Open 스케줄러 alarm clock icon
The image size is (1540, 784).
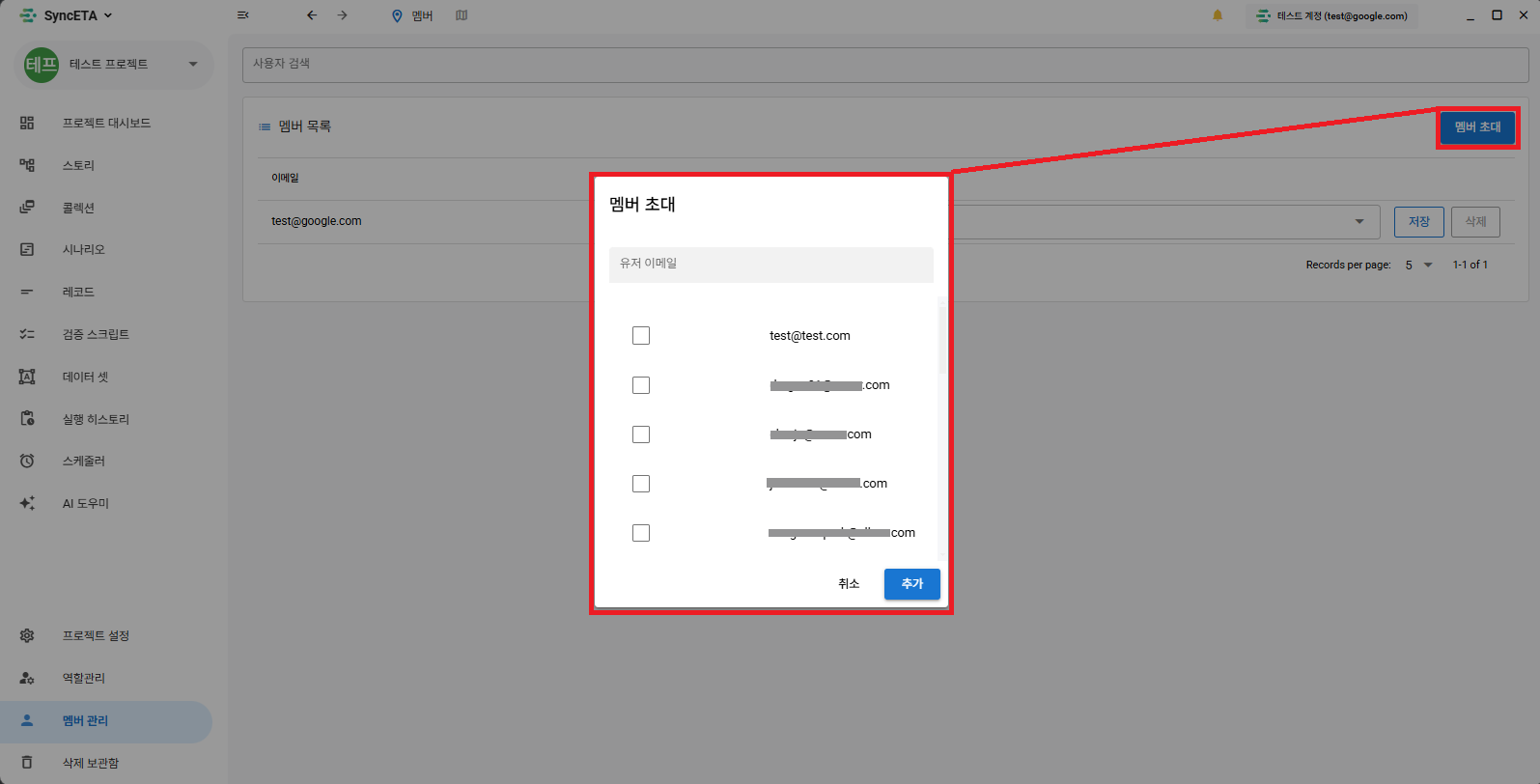[27, 461]
